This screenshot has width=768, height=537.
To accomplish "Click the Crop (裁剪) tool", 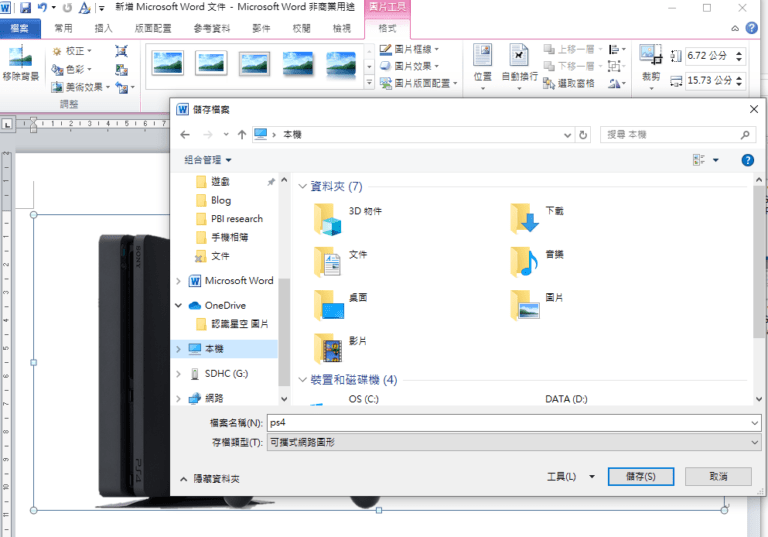I will tap(651, 67).
